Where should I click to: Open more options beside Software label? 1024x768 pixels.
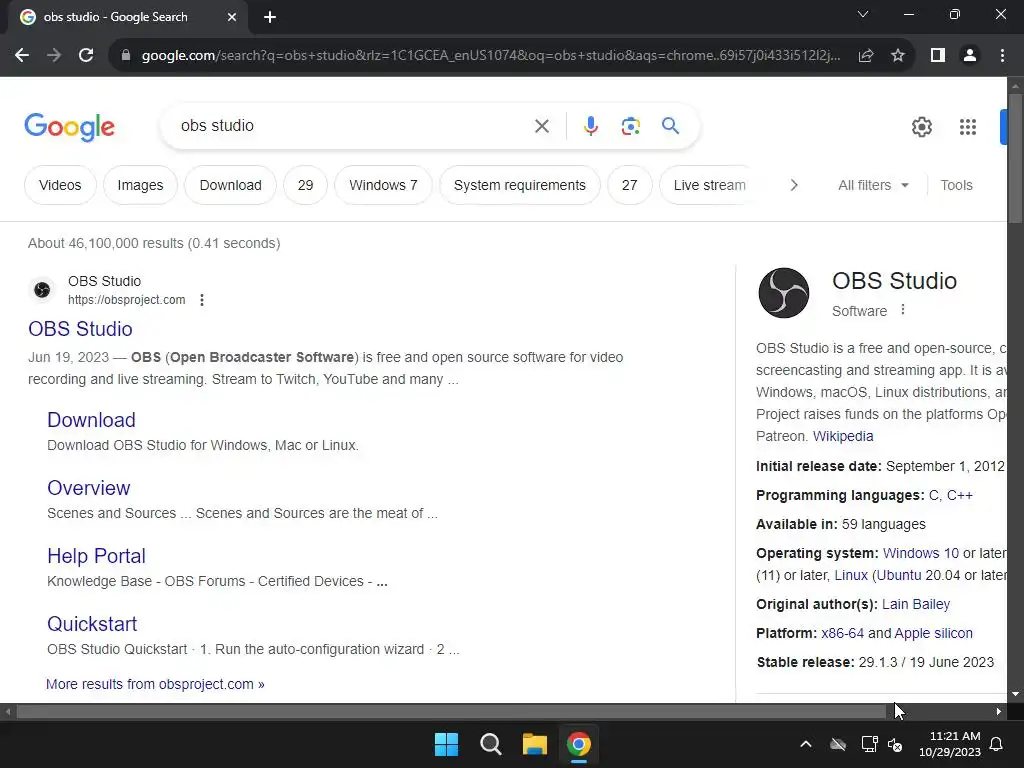pos(903,310)
